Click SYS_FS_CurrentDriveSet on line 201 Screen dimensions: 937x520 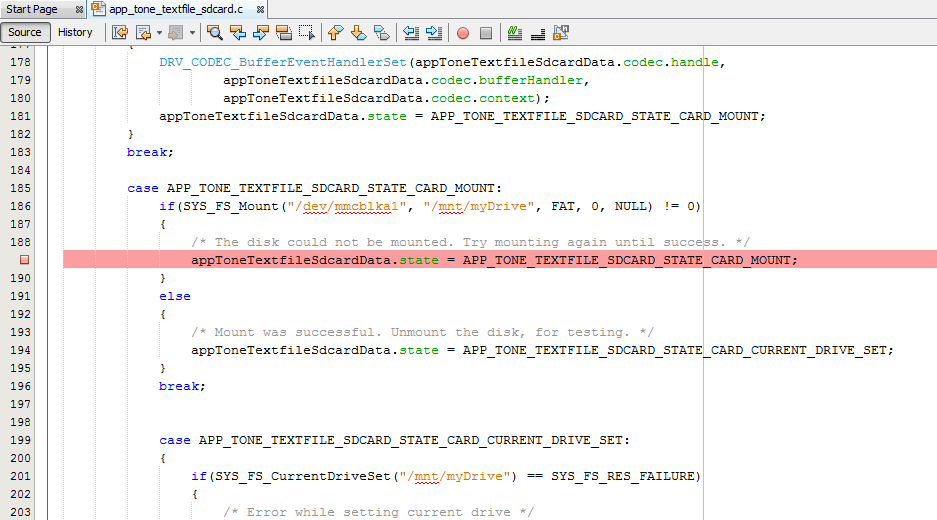pos(302,476)
